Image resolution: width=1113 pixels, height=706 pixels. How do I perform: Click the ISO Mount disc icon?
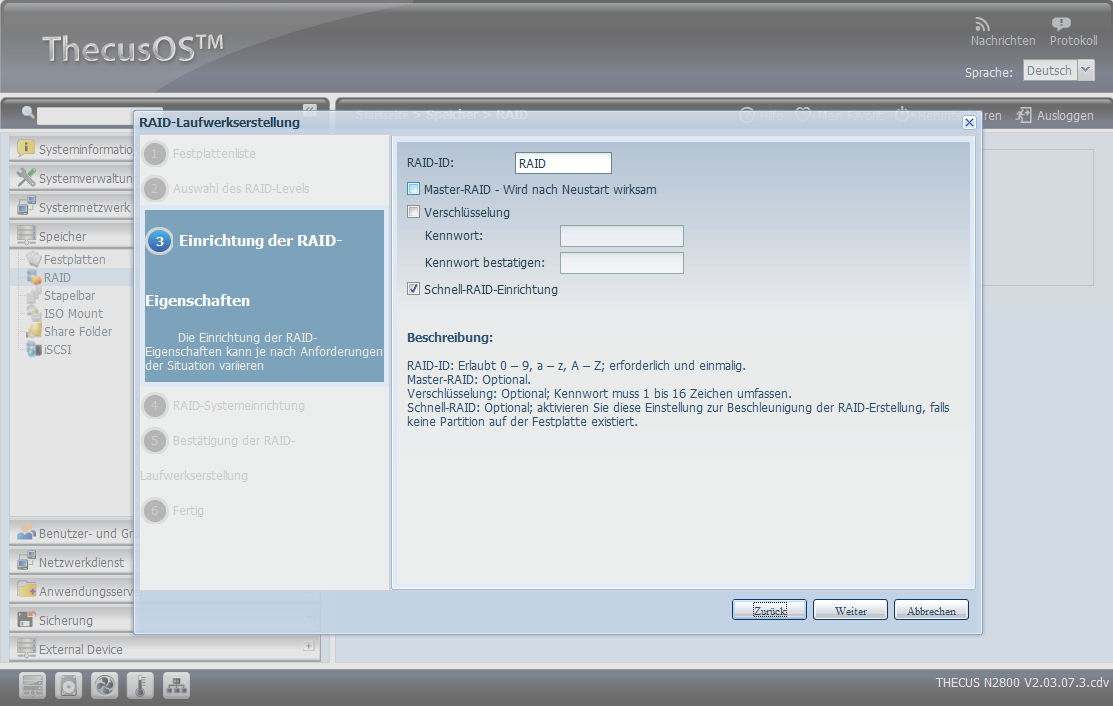pos(33,313)
